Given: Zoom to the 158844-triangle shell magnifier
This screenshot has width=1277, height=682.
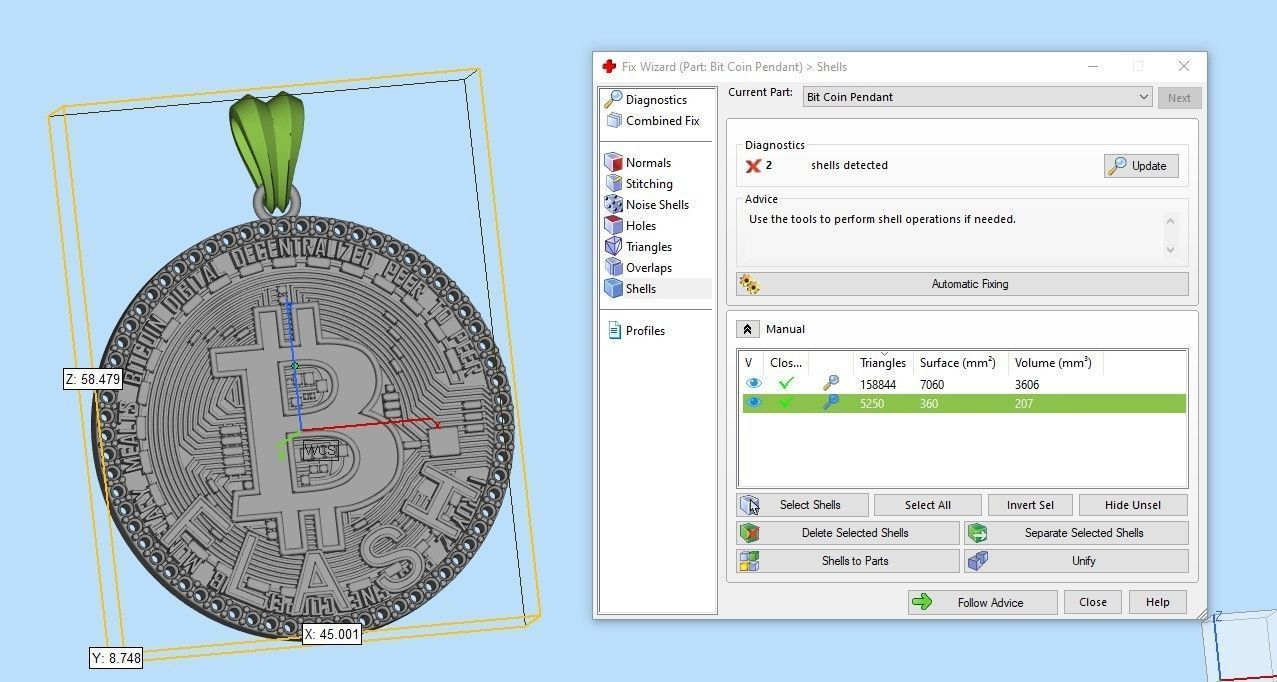Looking at the screenshot, I should [830, 383].
